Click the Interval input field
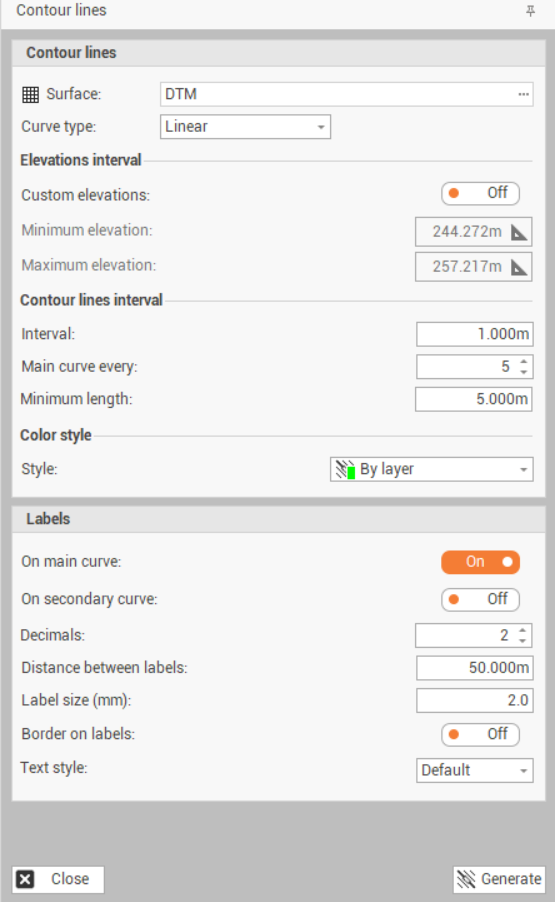The height and width of the screenshot is (902, 555). coord(474,334)
